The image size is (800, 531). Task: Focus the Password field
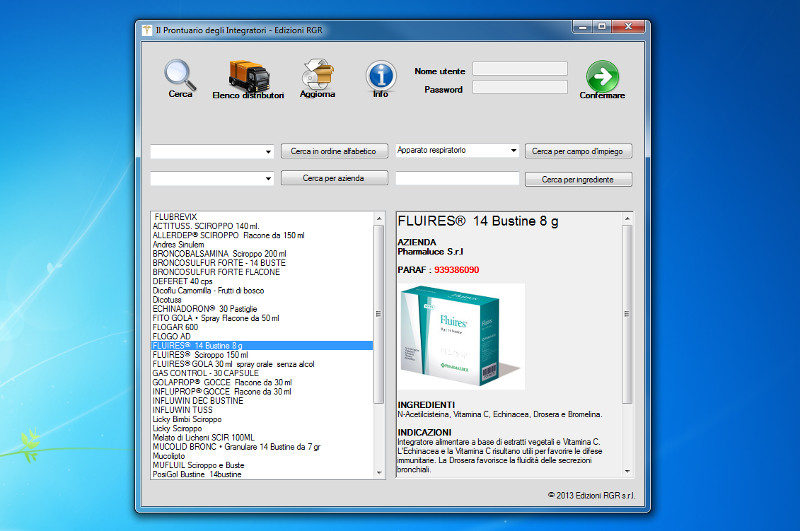(519, 87)
